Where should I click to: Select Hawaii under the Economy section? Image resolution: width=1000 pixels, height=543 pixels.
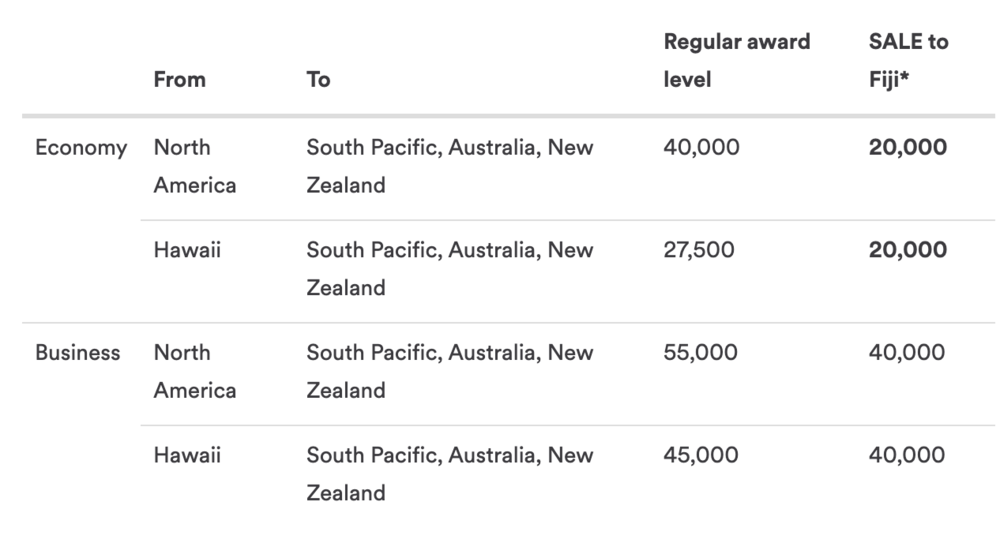[187, 250]
